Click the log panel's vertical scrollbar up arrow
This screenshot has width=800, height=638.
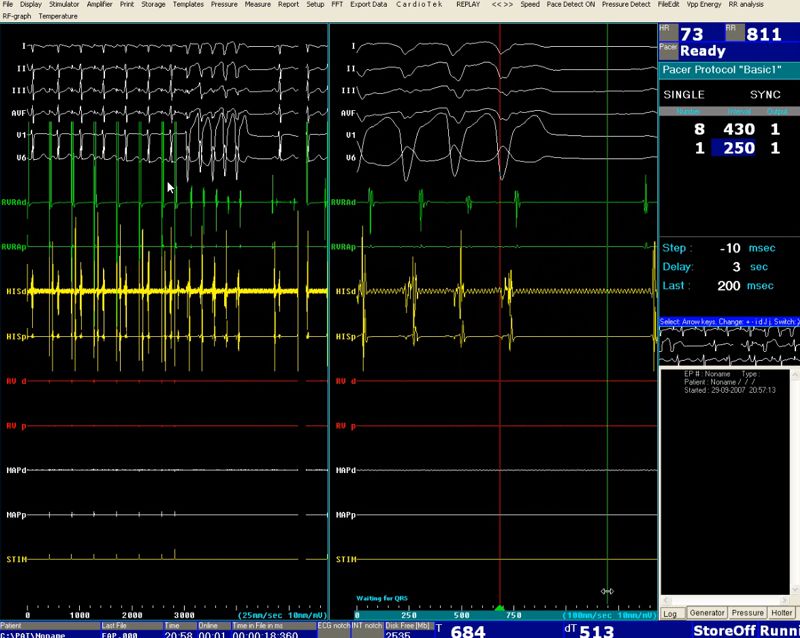click(x=795, y=375)
